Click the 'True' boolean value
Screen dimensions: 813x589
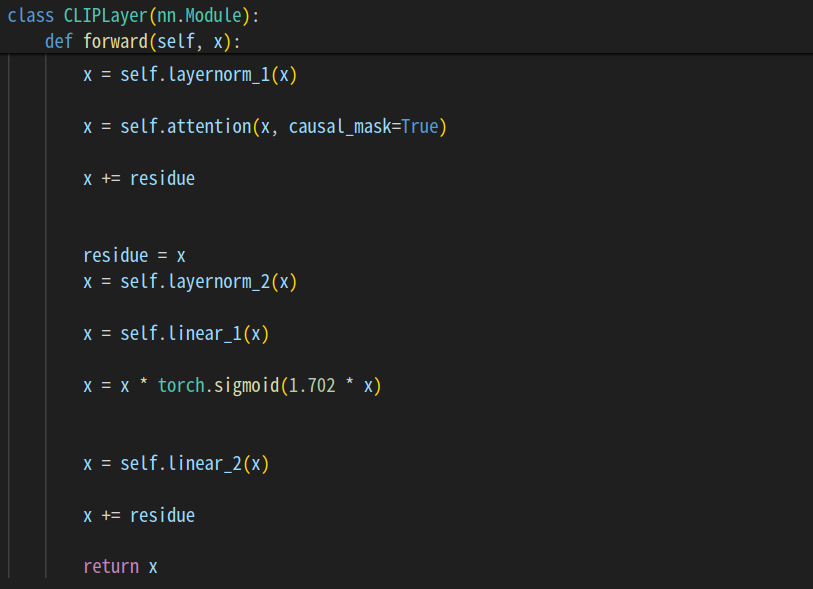pyautogui.click(x=420, y=127)
